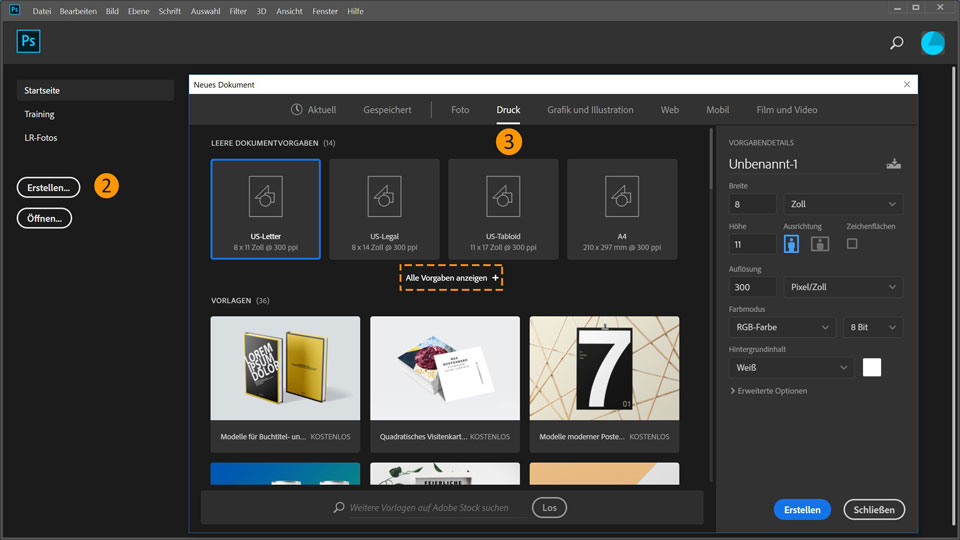Open the Datei menu

tap(42, 11)
